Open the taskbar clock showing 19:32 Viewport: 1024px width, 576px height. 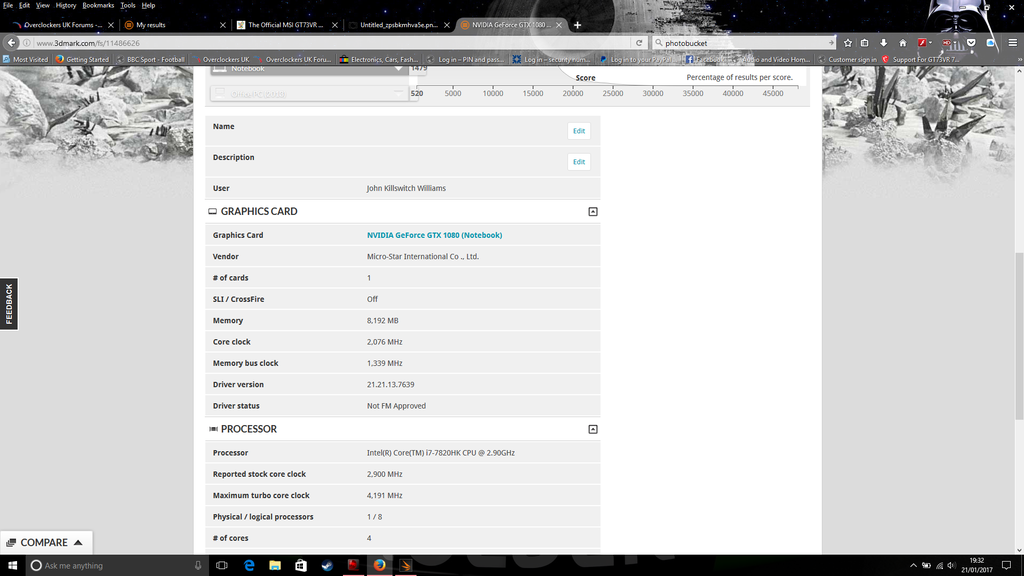tap(977, 565)
